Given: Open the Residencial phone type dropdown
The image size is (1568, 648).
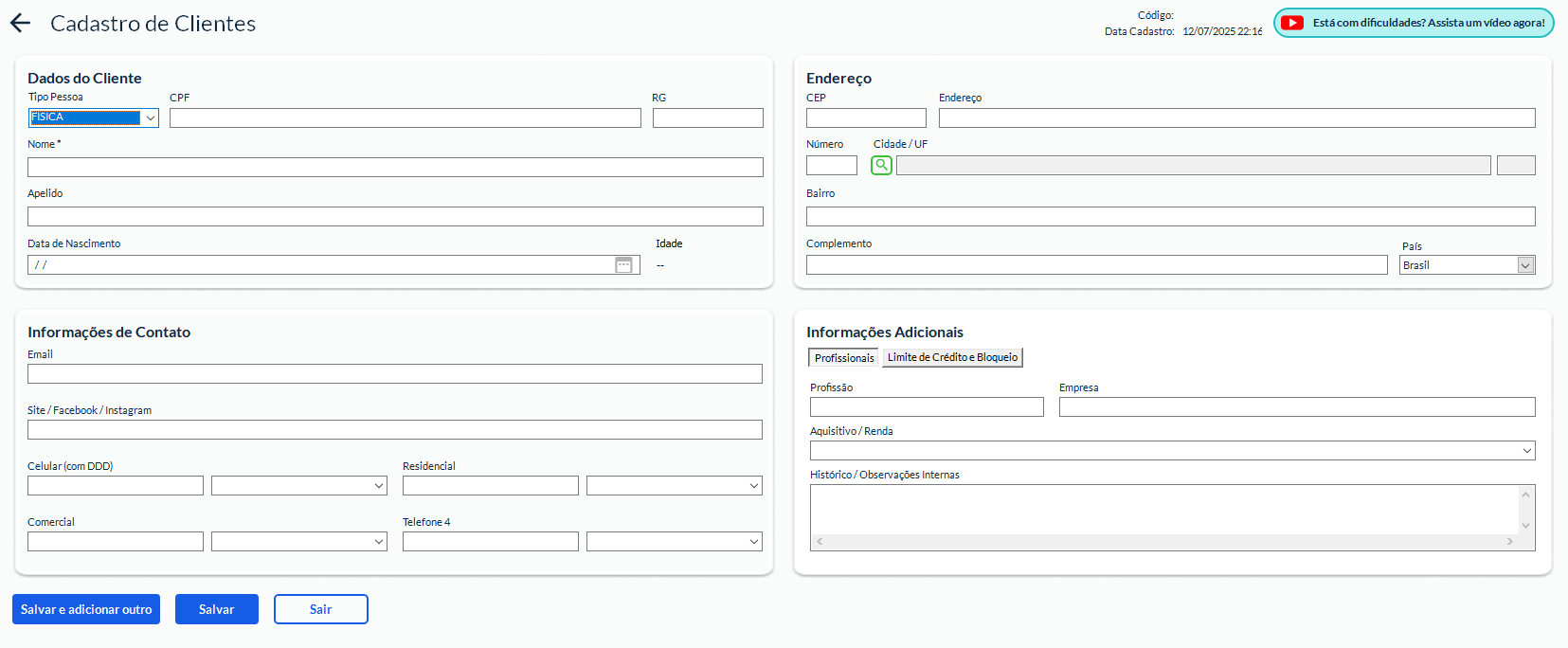Looking at the screenshot, I should [753, 486].
